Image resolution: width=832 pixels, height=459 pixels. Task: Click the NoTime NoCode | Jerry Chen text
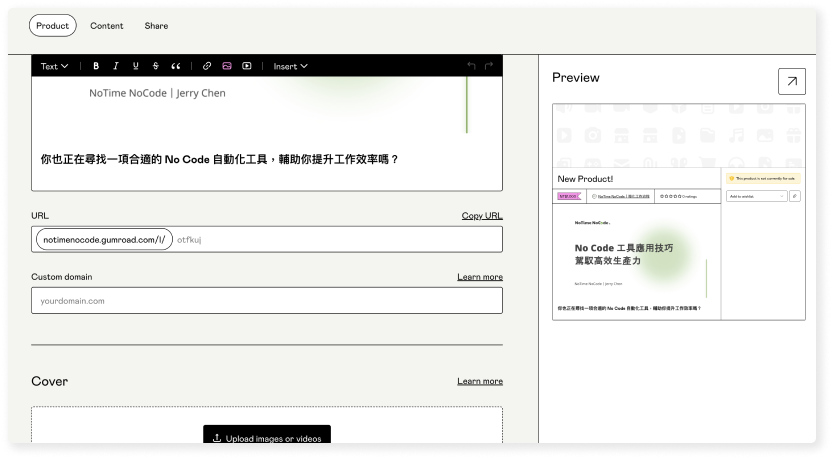pyautogui.click(x=157, y=93)
